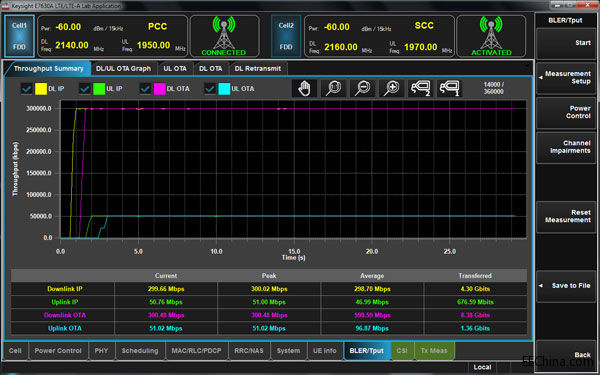600x375 pixels.
Task: Click Downlink IP current value 299.66 Mbps
Action: tap(166, 289)
